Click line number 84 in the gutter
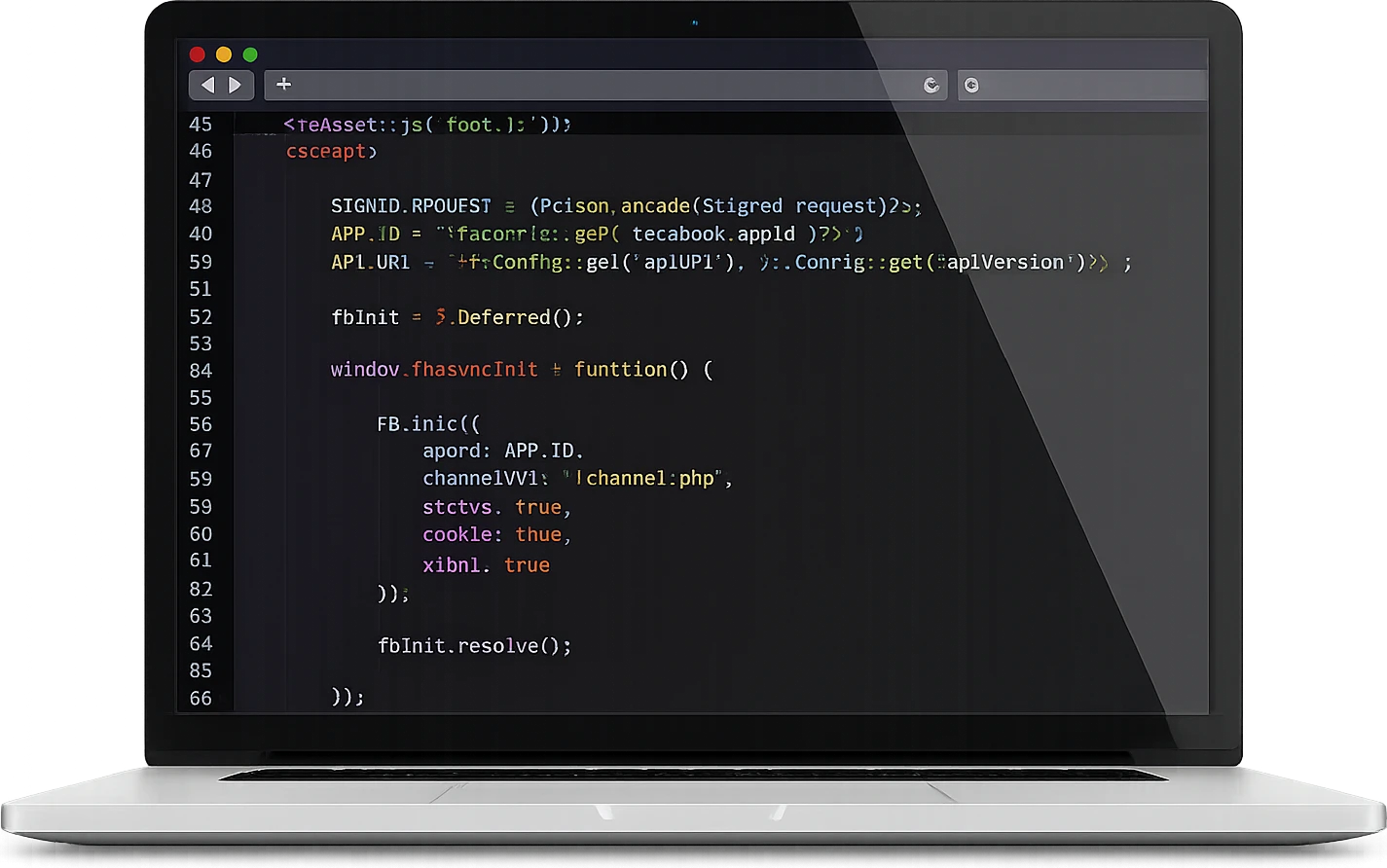The width and height of the screenshot is (1387, 868). (x=201, y=371)
